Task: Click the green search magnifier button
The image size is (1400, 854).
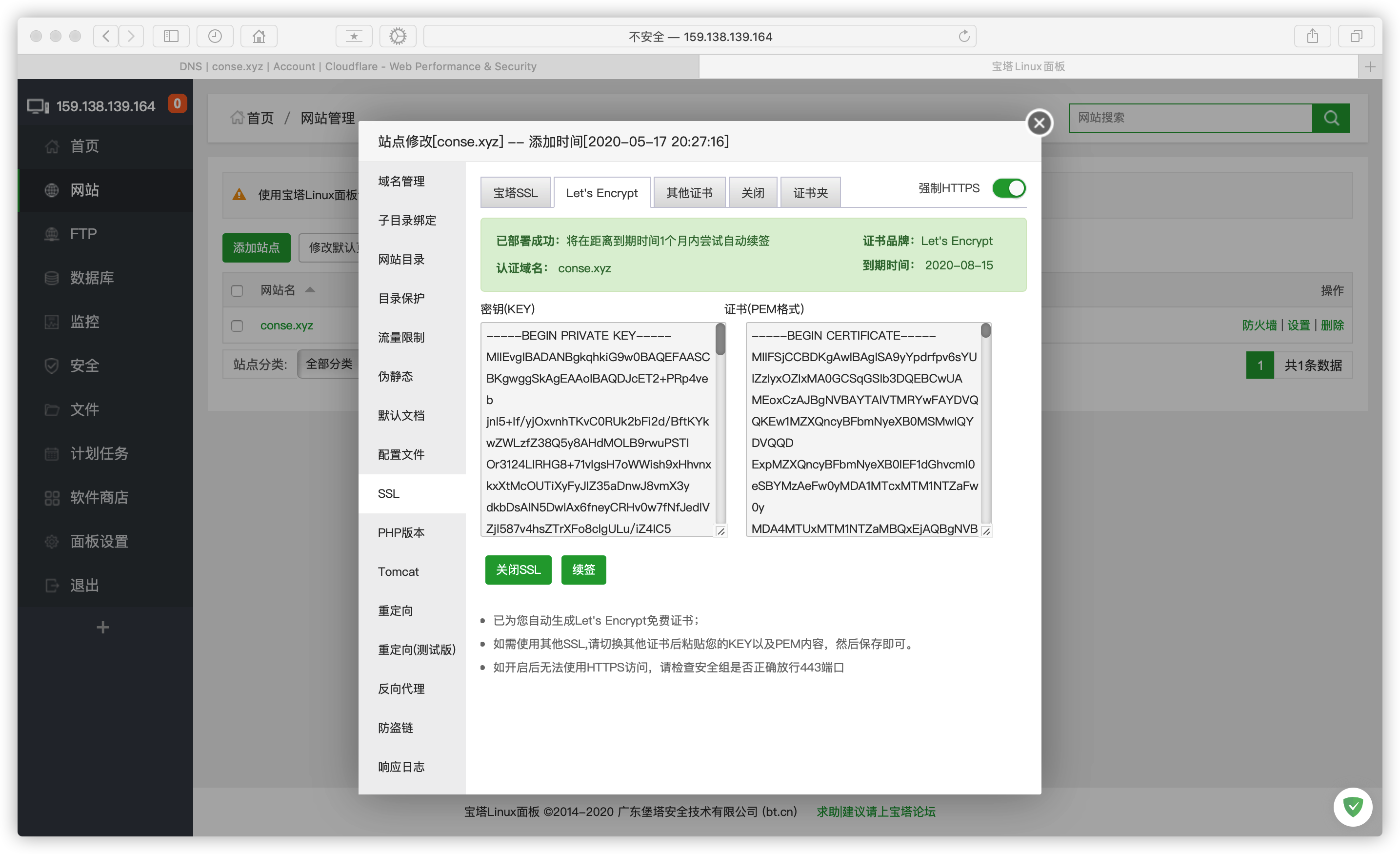Action: [x=1331, y=118]
